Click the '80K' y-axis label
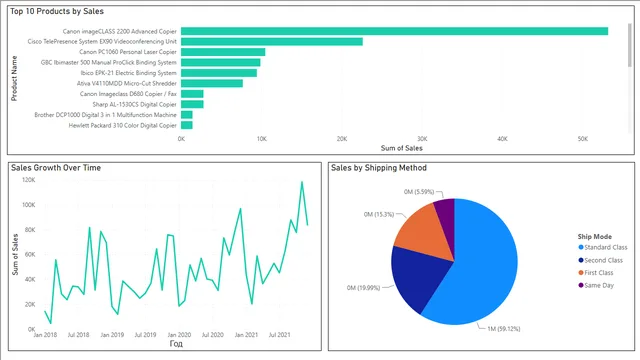 (30, 230)
